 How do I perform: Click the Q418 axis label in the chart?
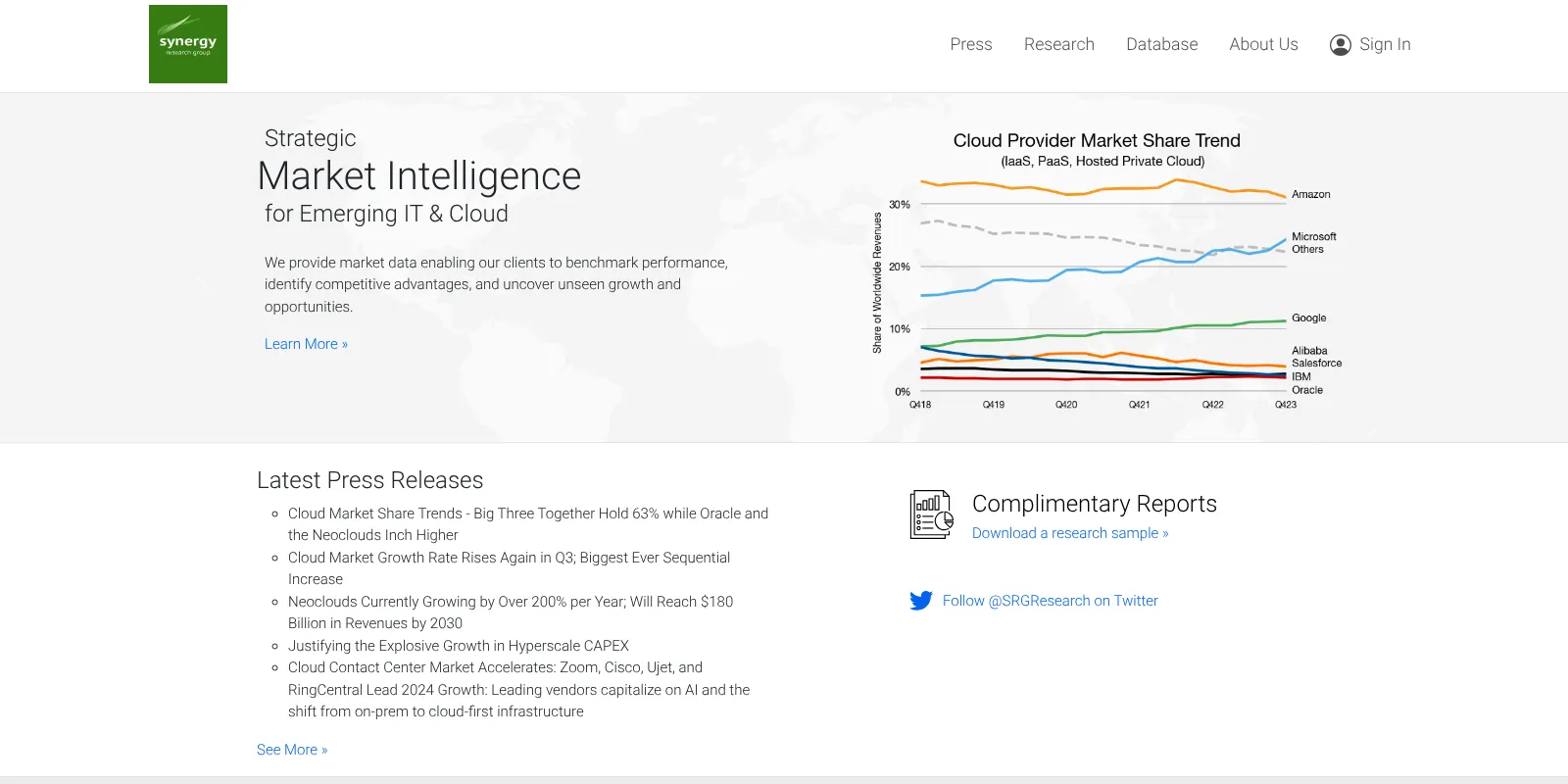pyautogui.click(x=920, y=405)
